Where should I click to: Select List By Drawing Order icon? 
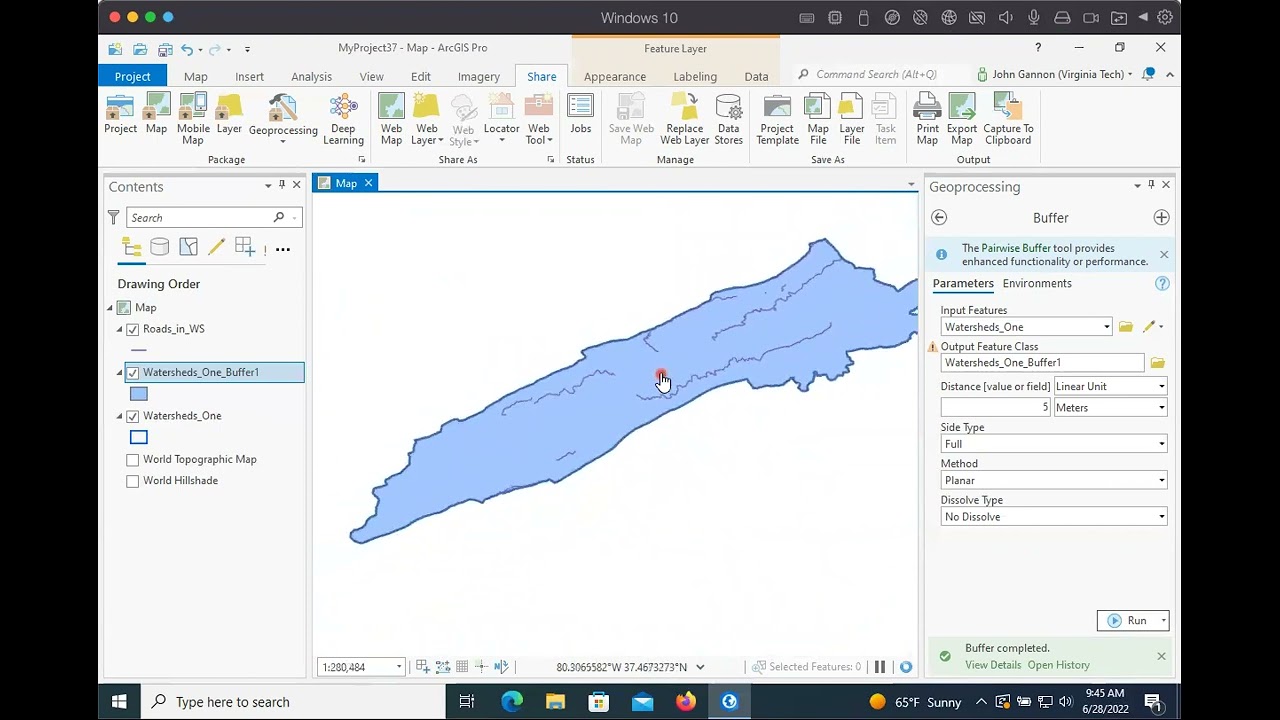(131, 248)
